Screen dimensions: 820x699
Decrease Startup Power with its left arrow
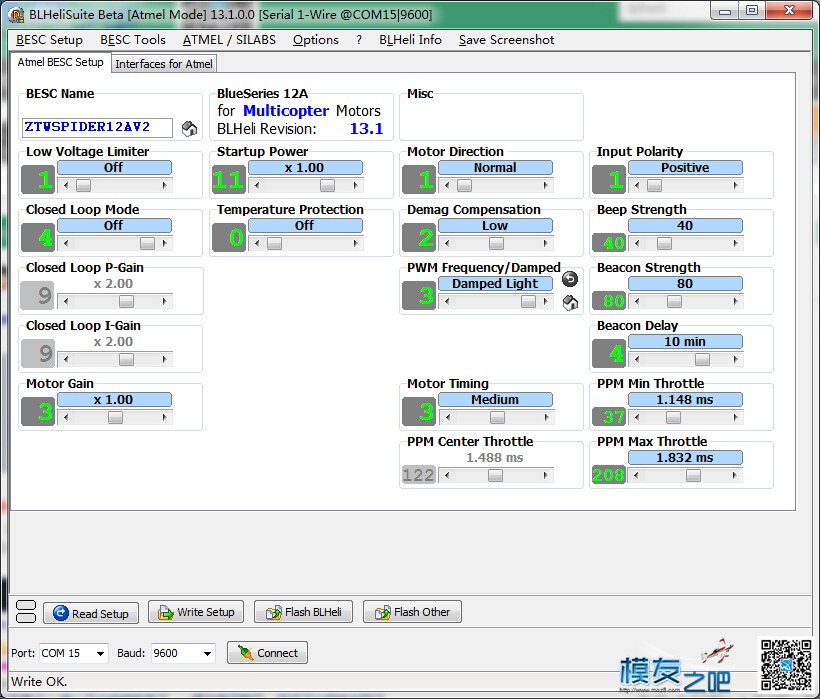coord(257,185)
